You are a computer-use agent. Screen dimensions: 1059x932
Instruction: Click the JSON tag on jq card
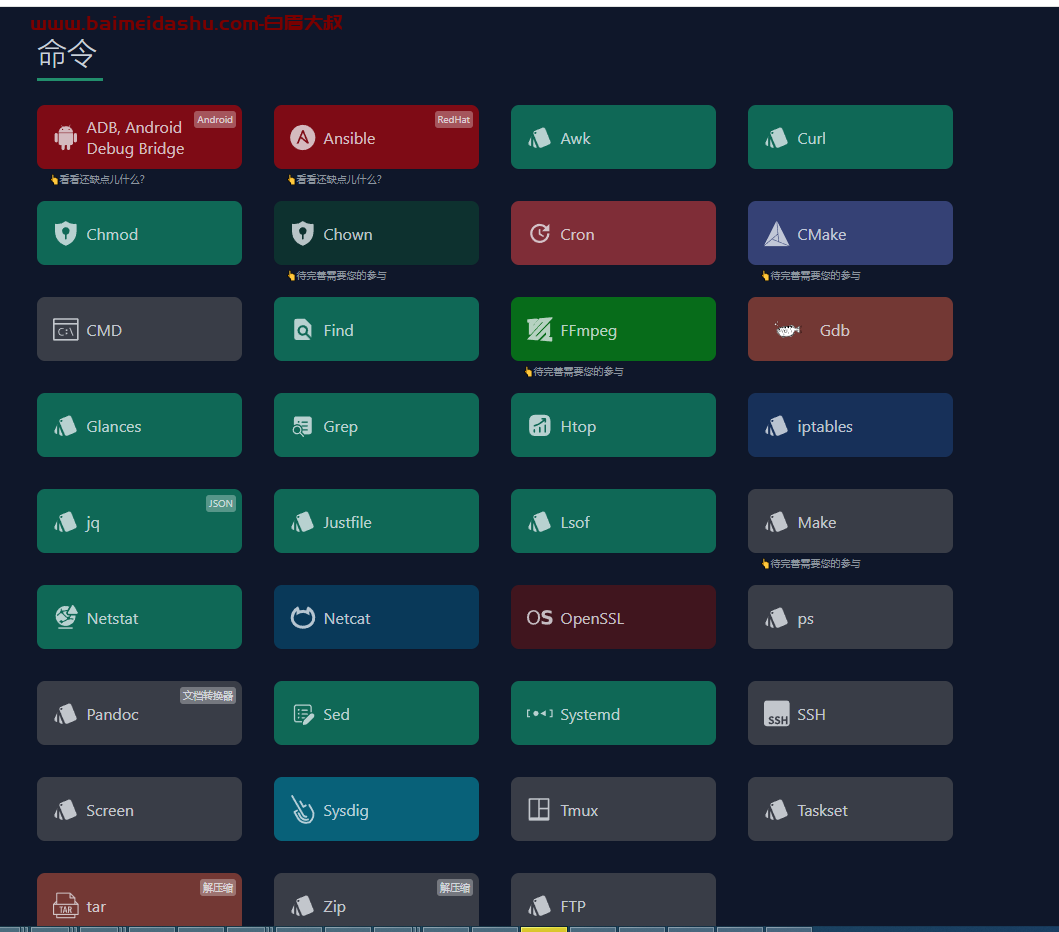(x=220, y=503)
